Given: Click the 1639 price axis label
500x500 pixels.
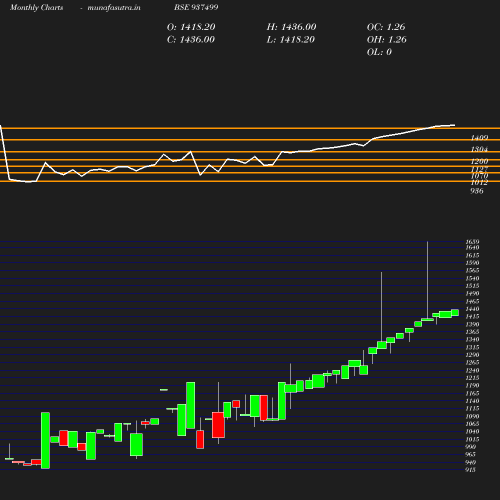Looking at the screenshot, I should 473,242.
